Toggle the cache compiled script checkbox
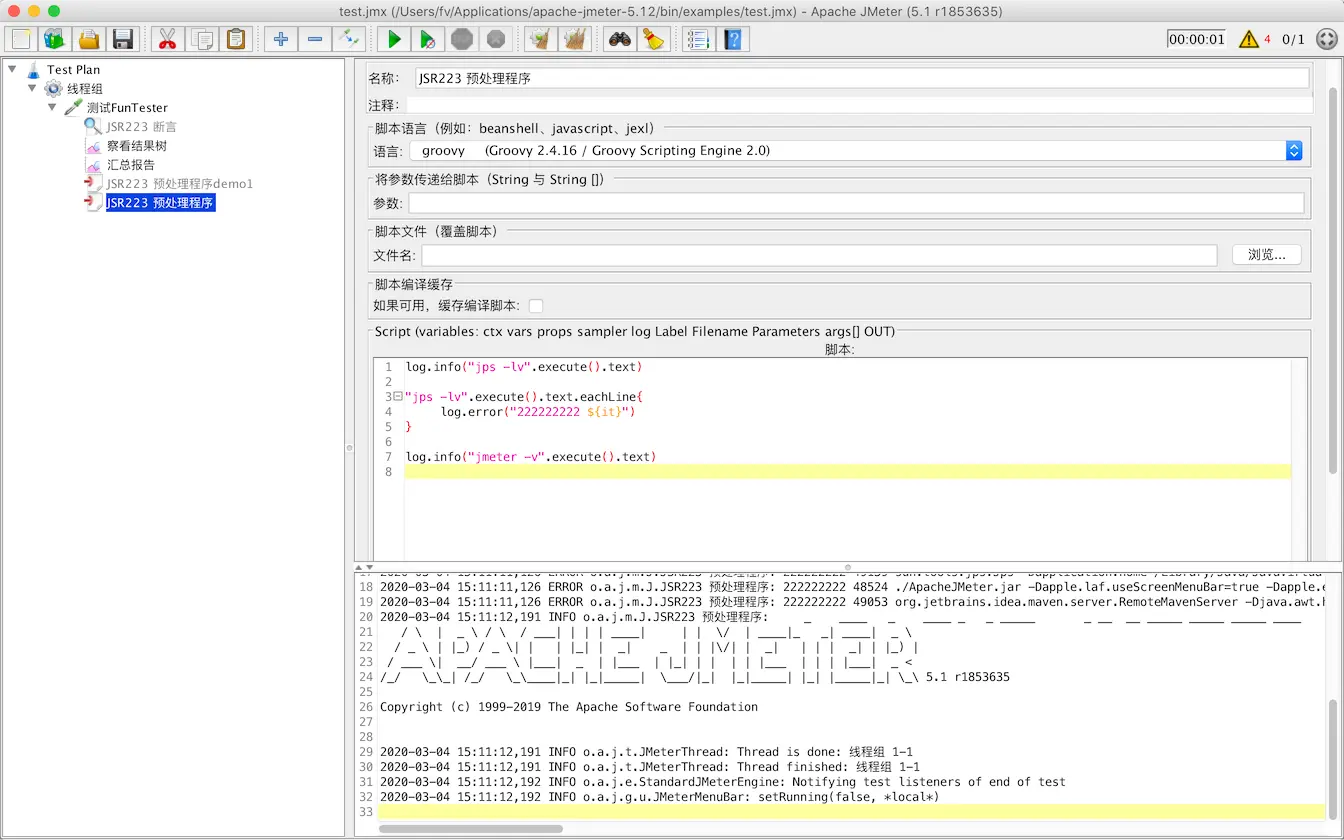This screenshot has height=840, width=1344. [x=536, y=306]
